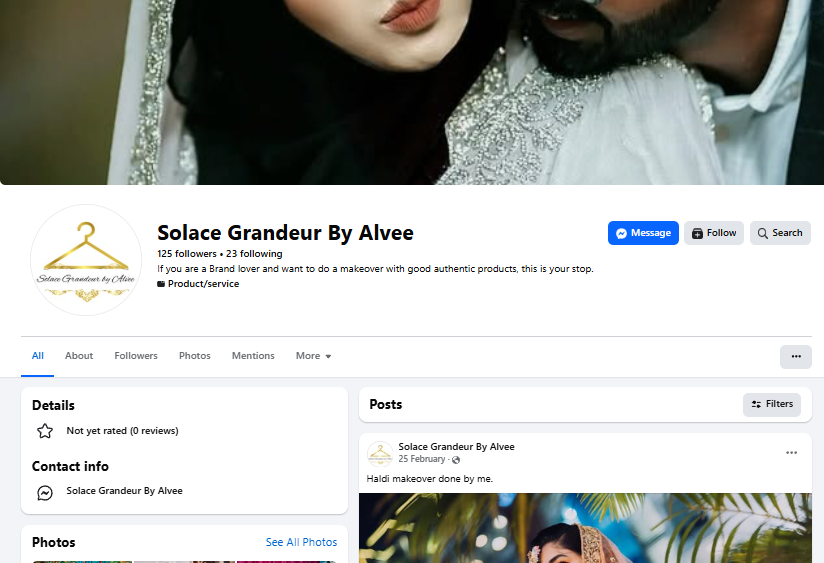Open the post author name link
Screen dimensions: 824x563
(x=456, y=446)
